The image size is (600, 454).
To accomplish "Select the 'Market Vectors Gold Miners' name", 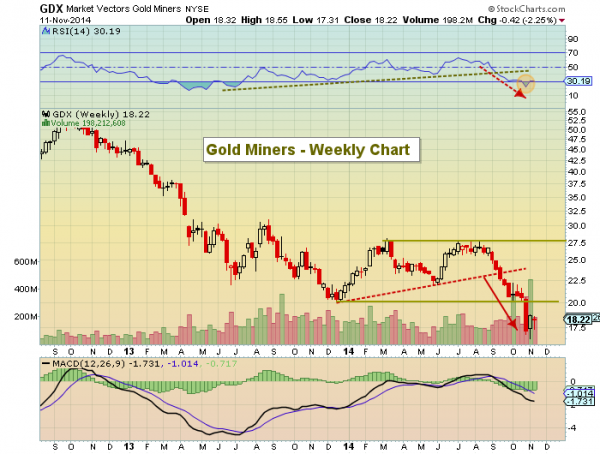I will 124,9.
